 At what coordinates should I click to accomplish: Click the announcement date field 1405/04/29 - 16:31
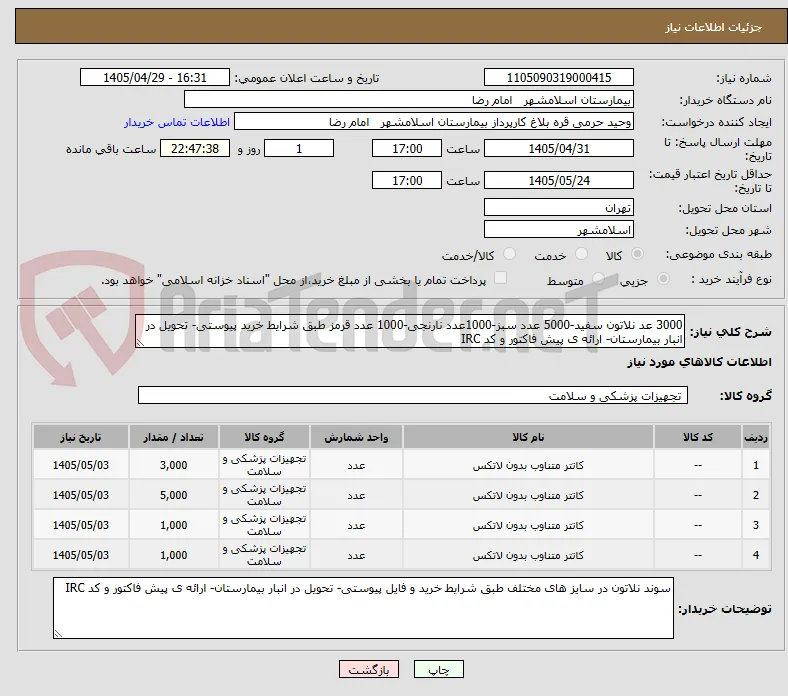155,77
